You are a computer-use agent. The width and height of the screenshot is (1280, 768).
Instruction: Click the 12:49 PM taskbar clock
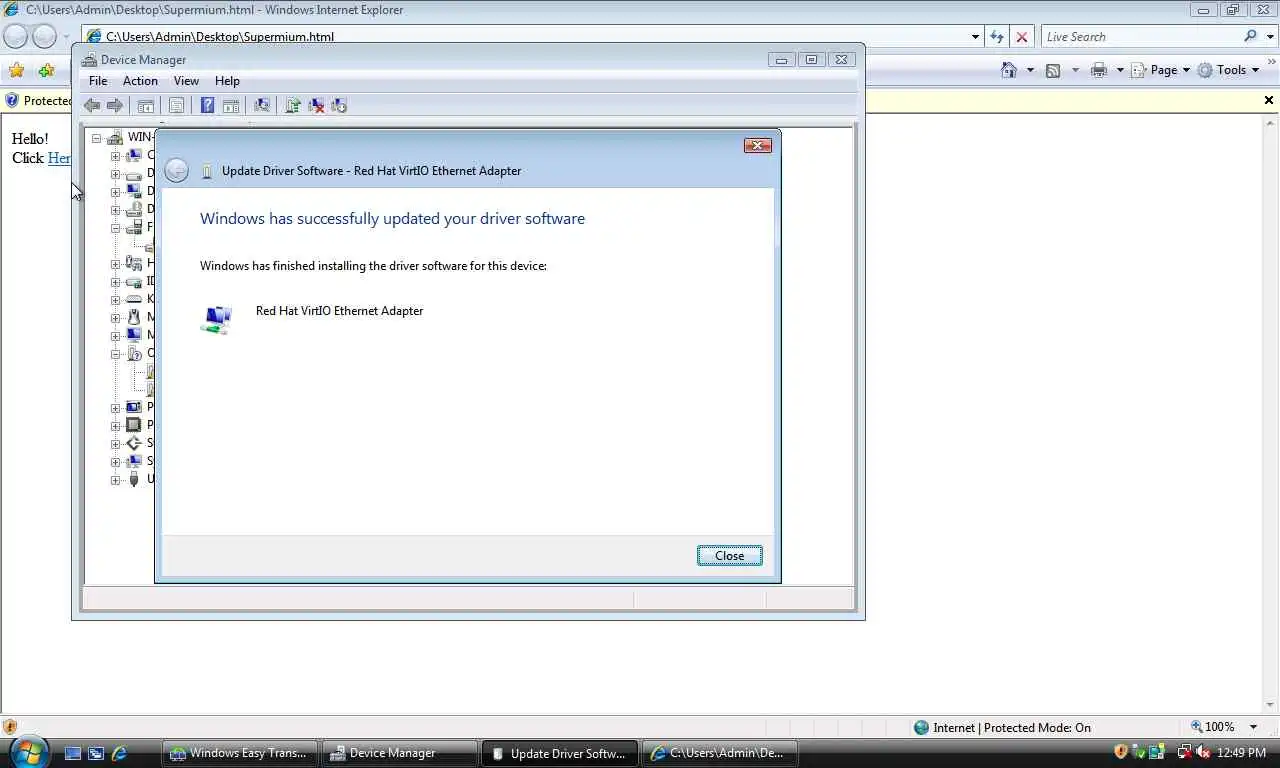click(1242, 753)
